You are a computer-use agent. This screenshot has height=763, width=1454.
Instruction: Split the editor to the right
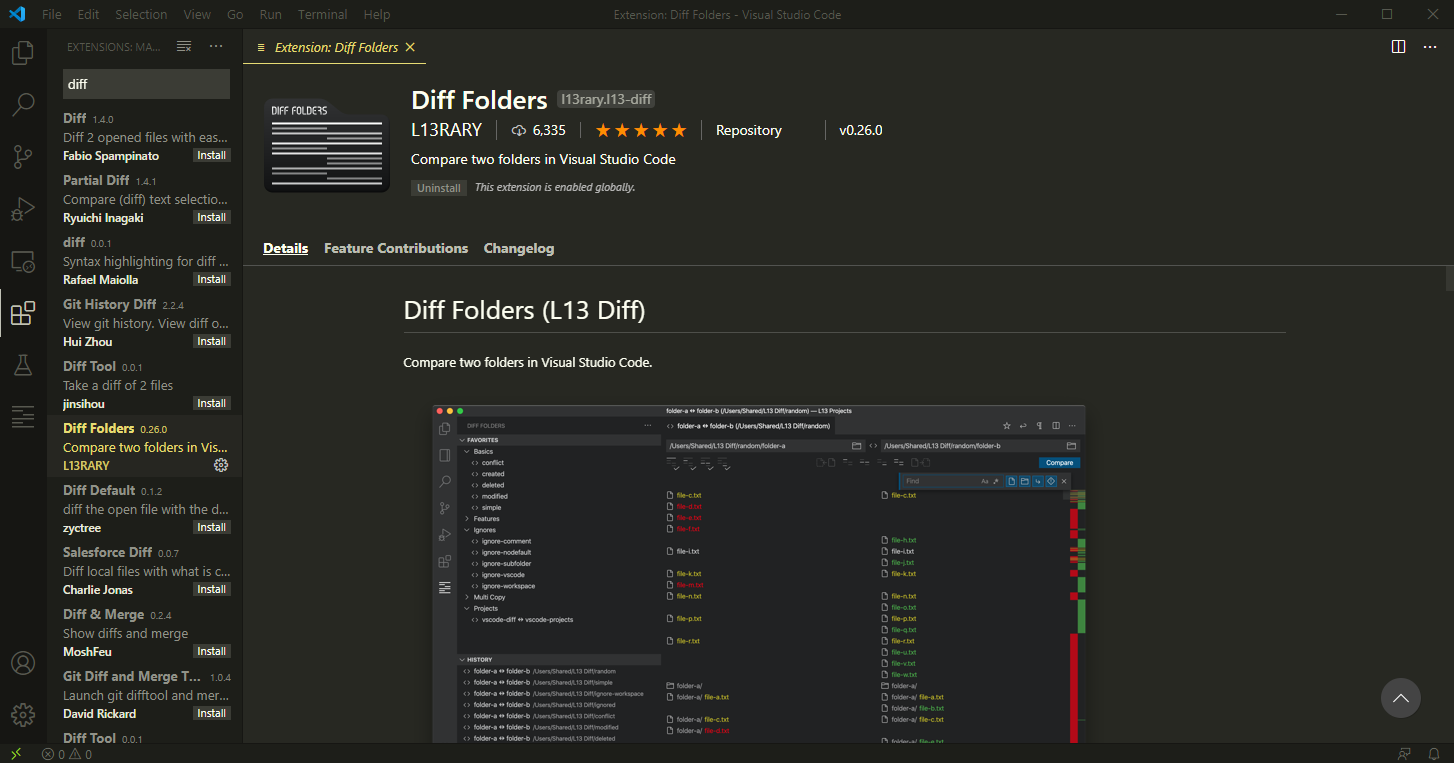1399,47
